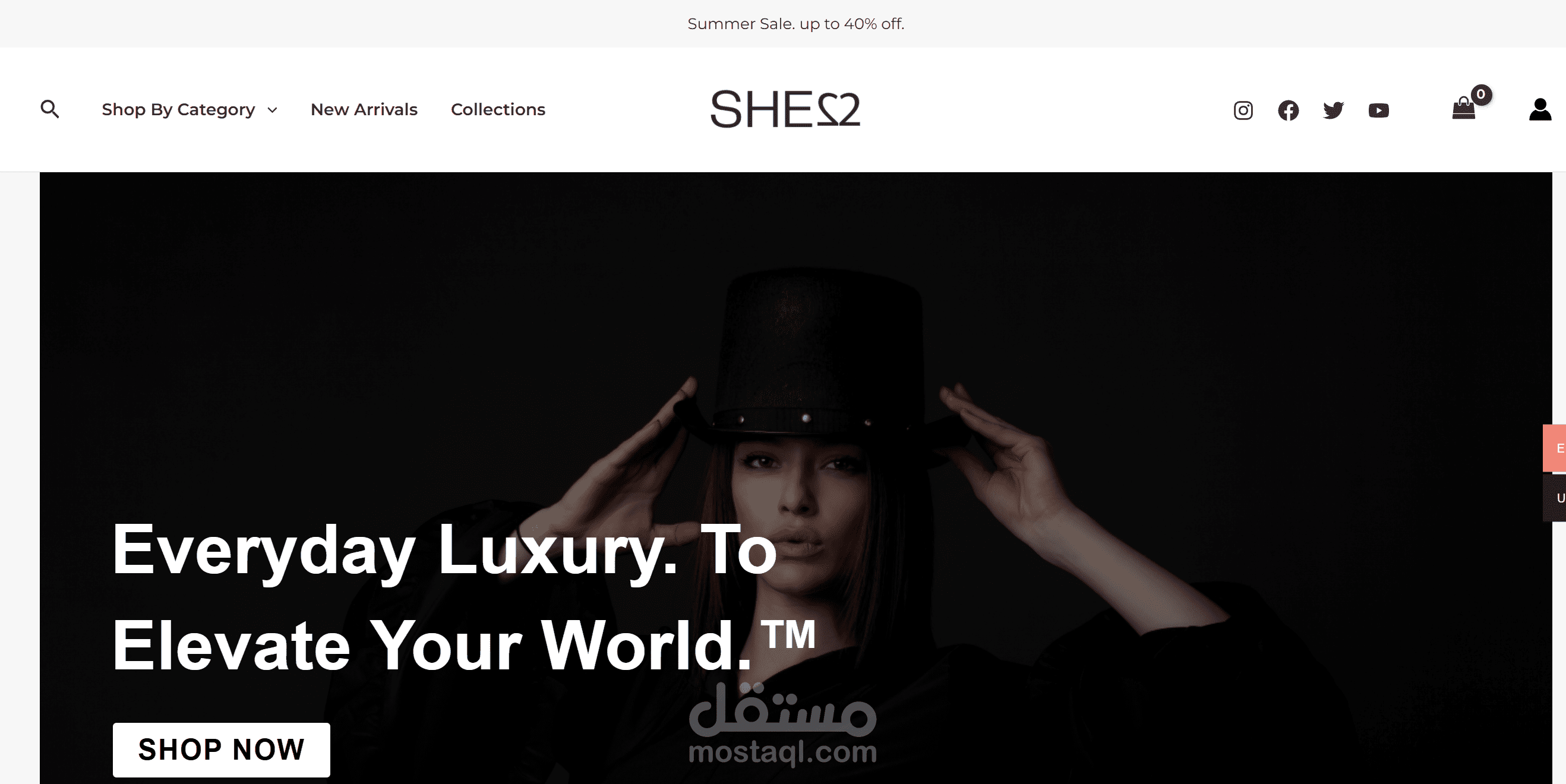Click the Twitter bird icon

click(x=1333, y=110)
